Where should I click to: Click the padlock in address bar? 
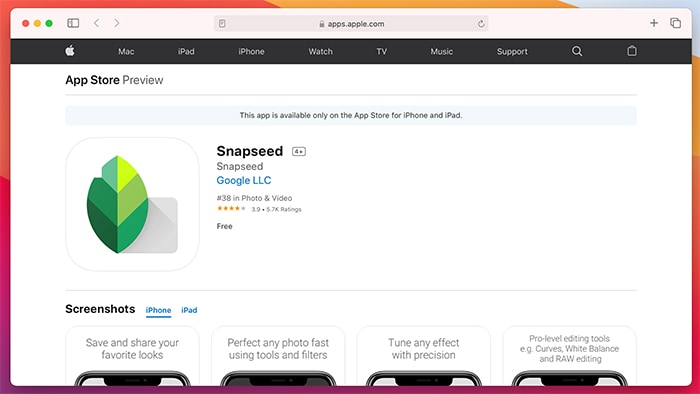coord(321,24)
